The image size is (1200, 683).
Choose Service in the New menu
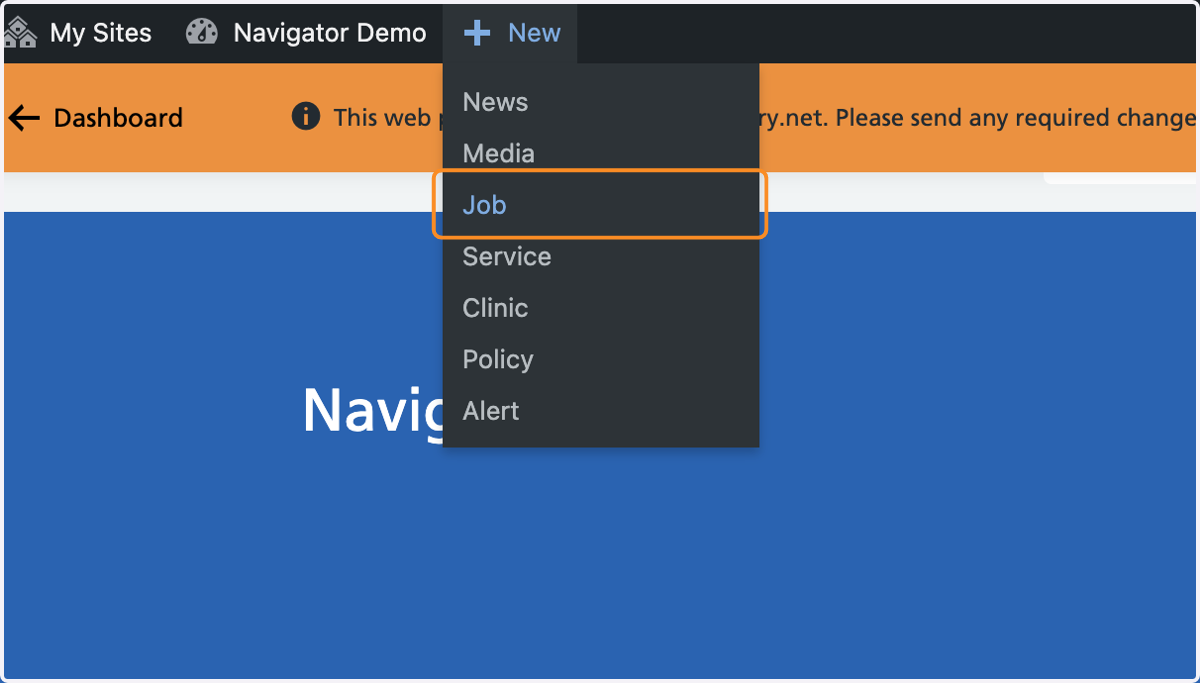pos(601,257)
